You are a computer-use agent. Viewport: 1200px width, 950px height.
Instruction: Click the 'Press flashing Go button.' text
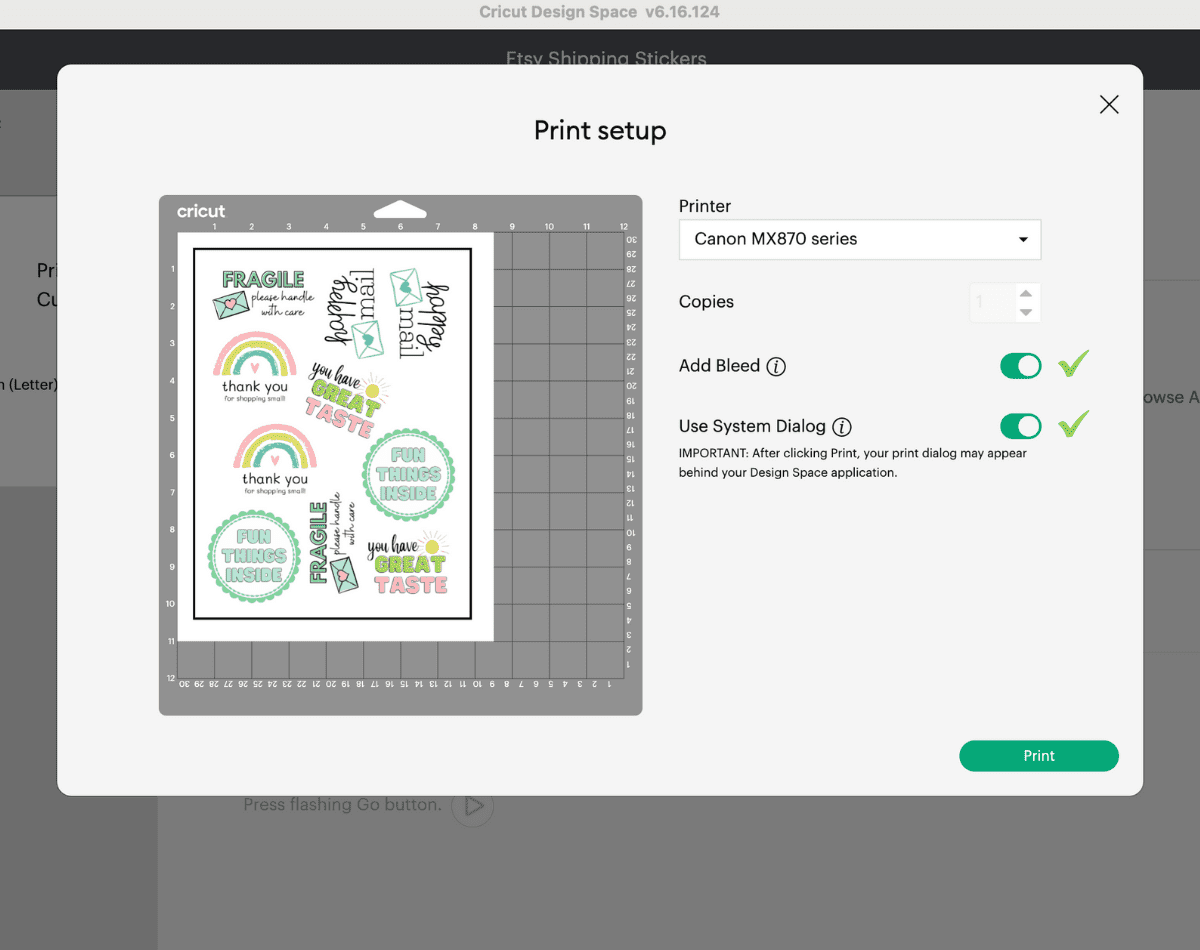[342, 804]
